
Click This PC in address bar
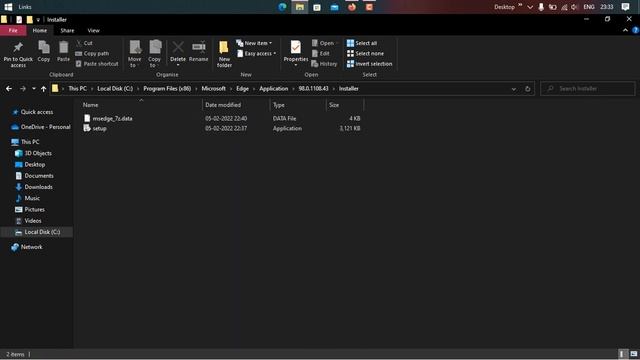[77, 89]
